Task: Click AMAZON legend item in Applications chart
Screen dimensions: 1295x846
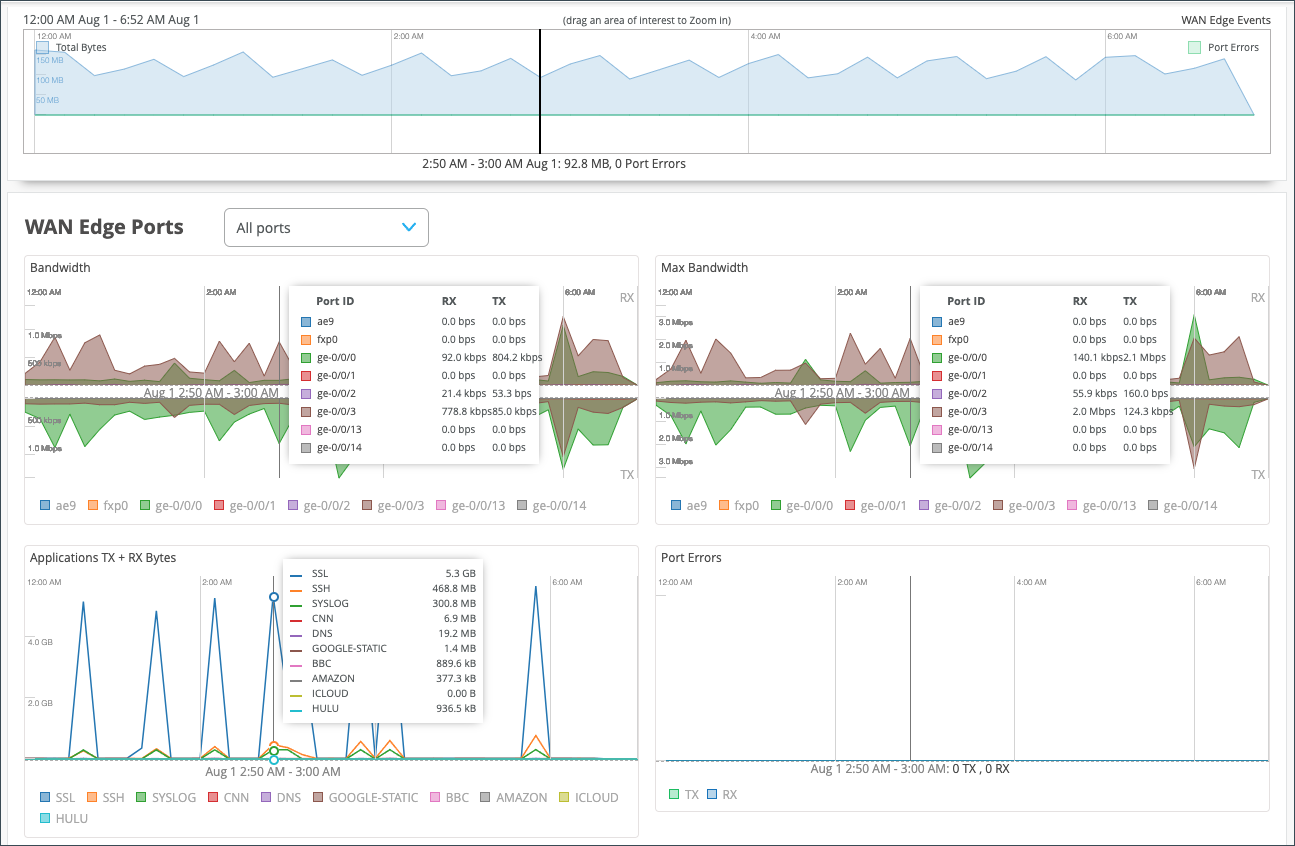Action: click(x=513, y=798)
